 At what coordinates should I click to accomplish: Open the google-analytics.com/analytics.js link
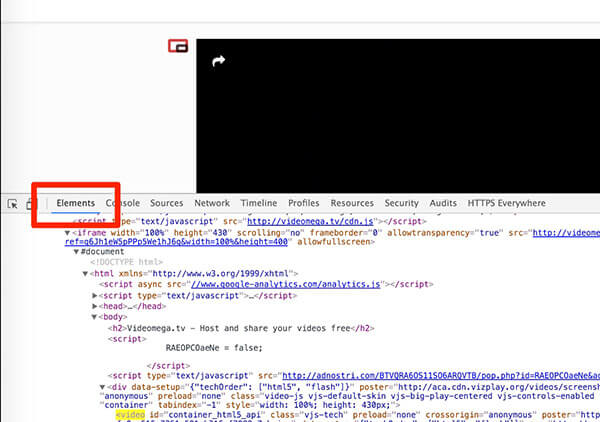pos(285,284)
